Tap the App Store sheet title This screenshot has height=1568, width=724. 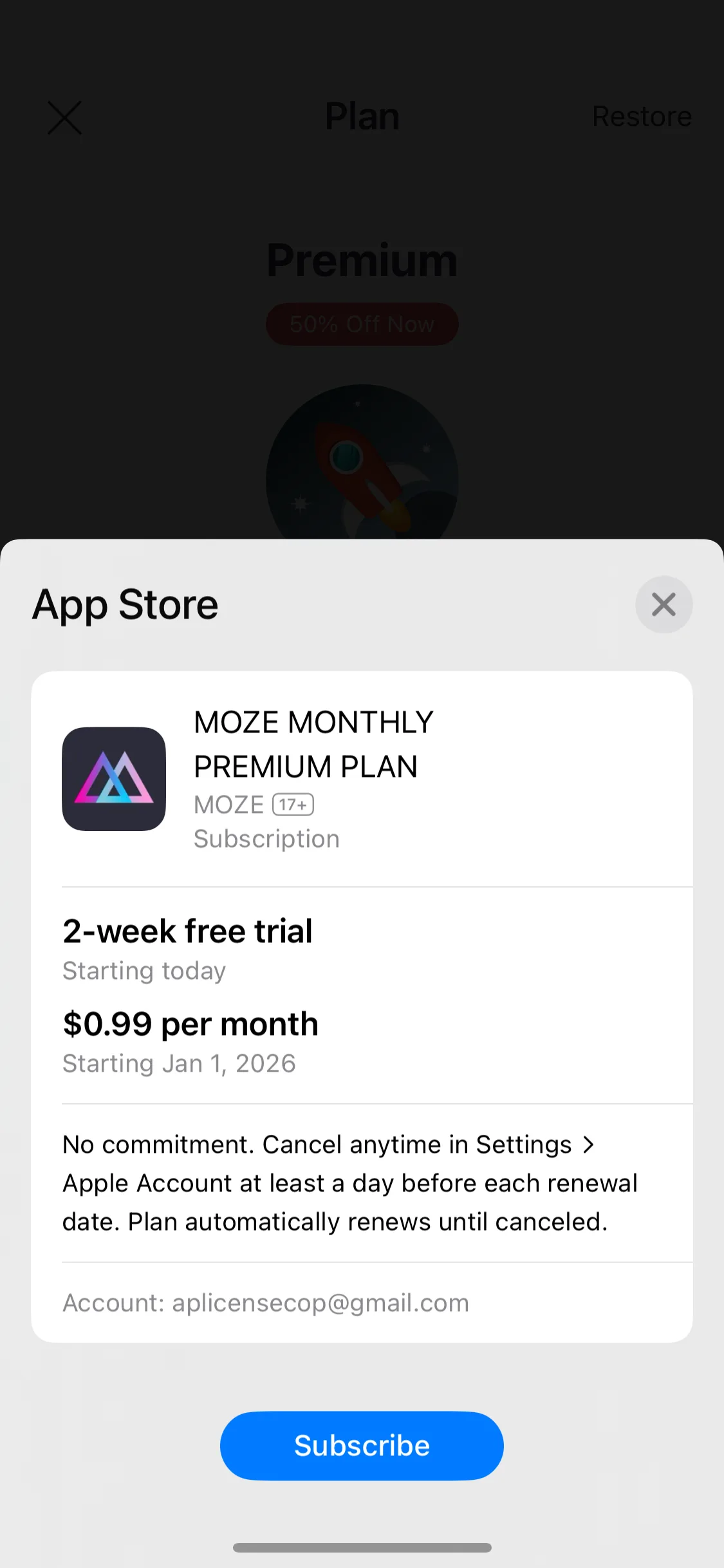[x=125, y=604]
